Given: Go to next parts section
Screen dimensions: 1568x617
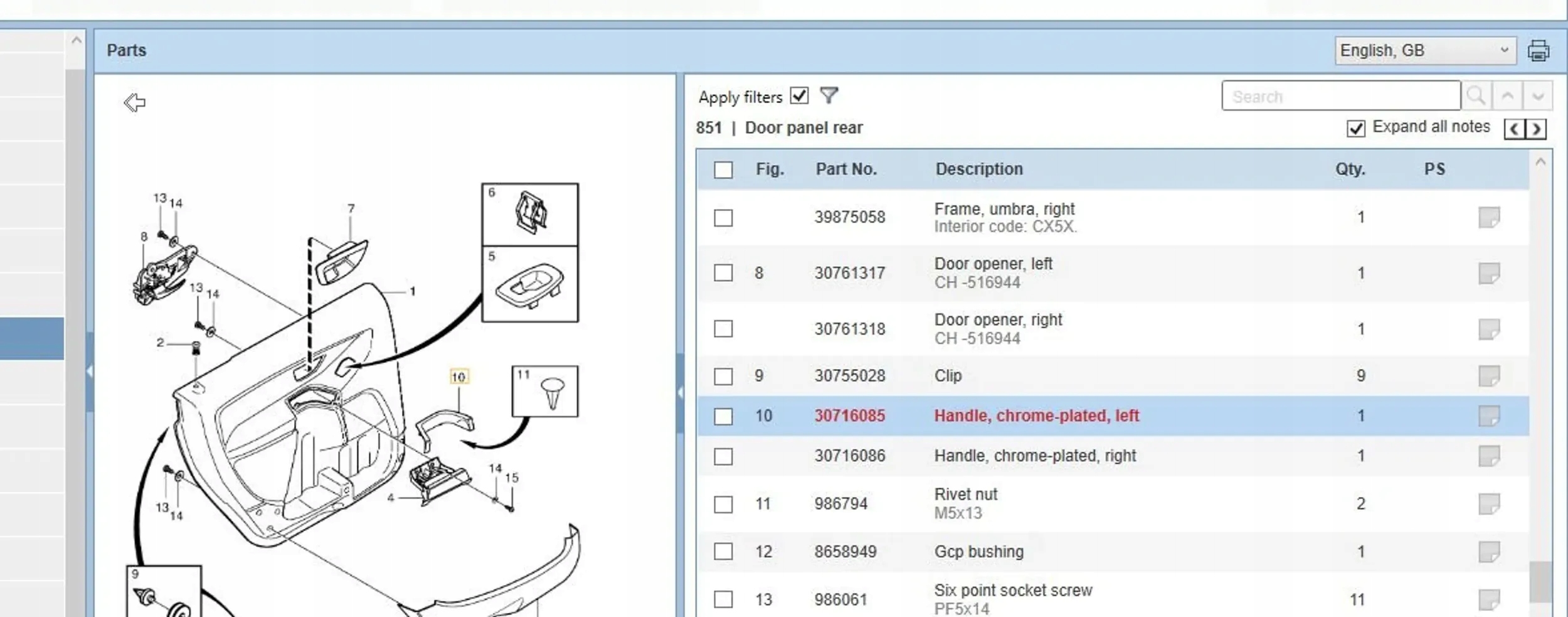Looking at the screenshot, I should pos(1536,129).
